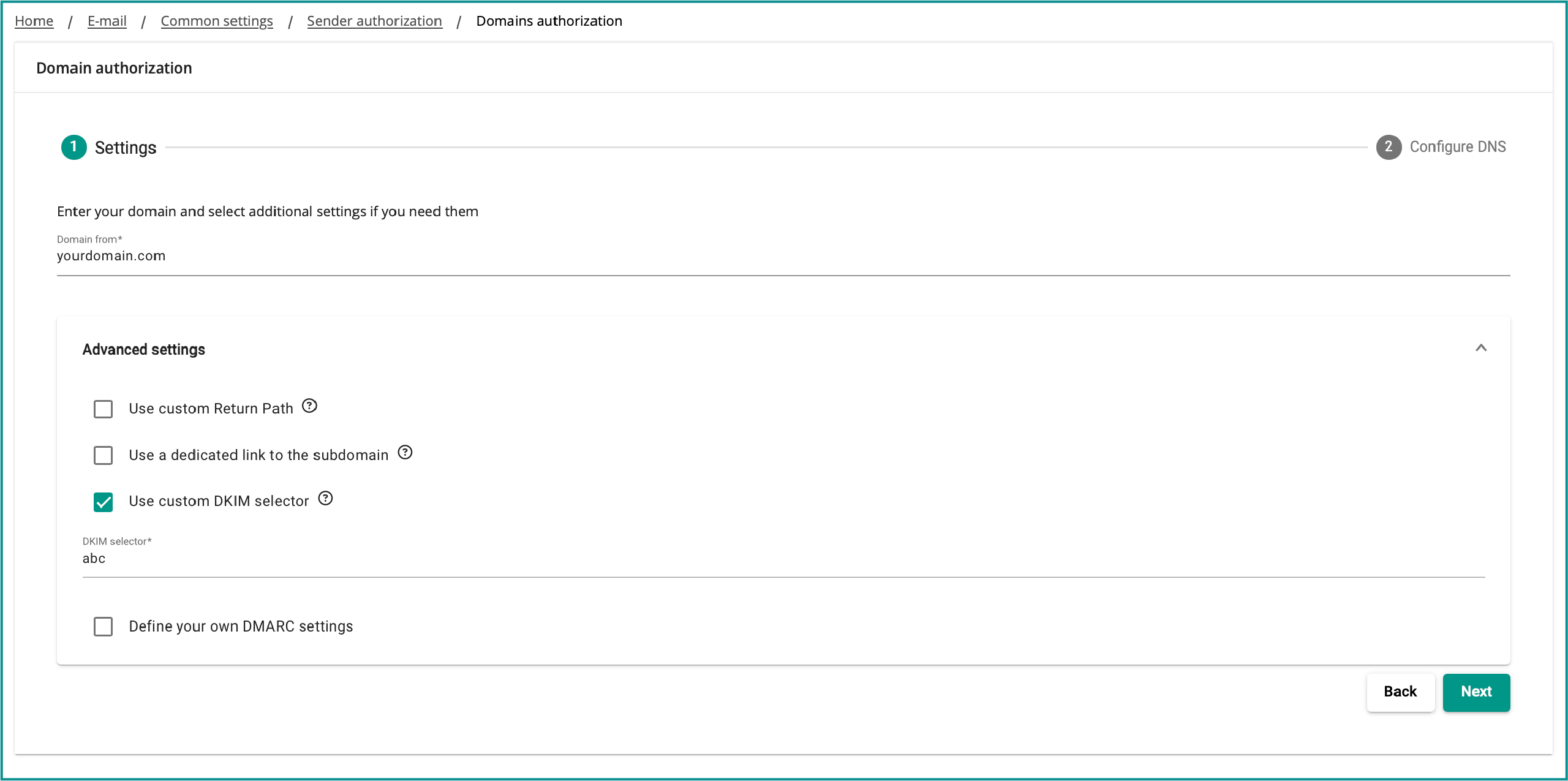Click the Advanced settings heading
1568x781 pixels.
144,350
